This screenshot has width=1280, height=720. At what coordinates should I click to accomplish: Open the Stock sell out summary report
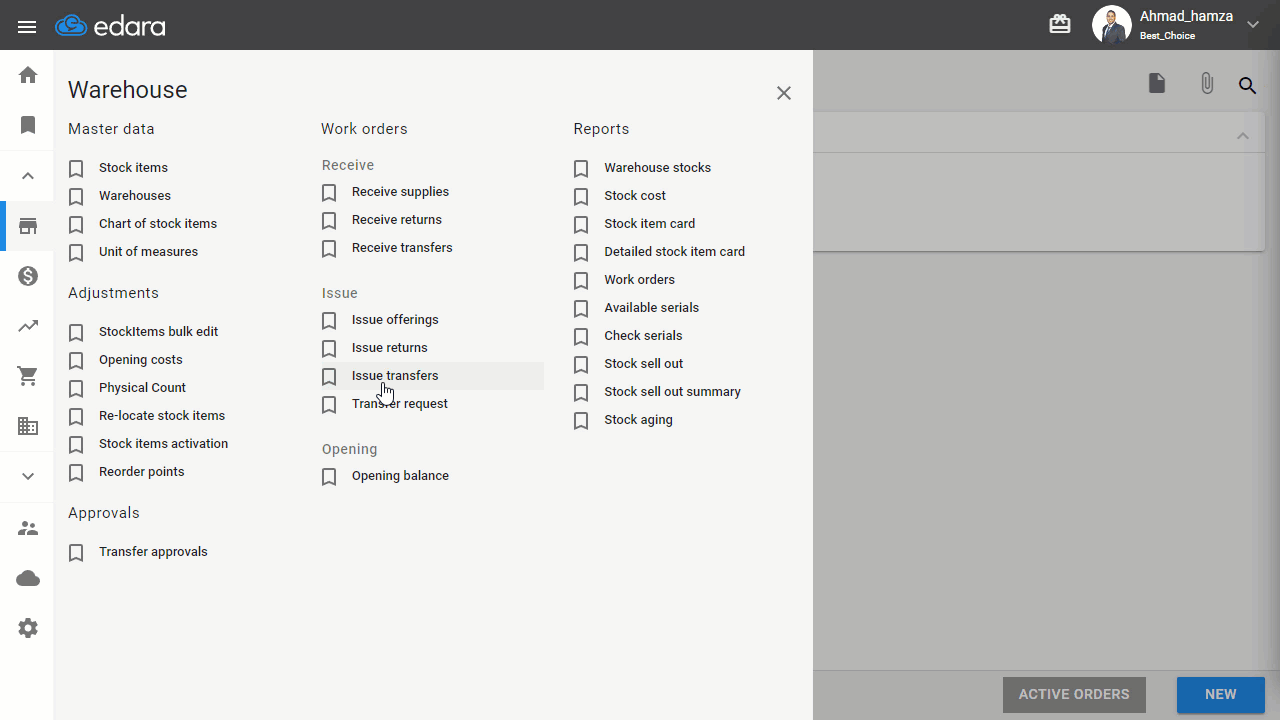(x=672, y=392)
